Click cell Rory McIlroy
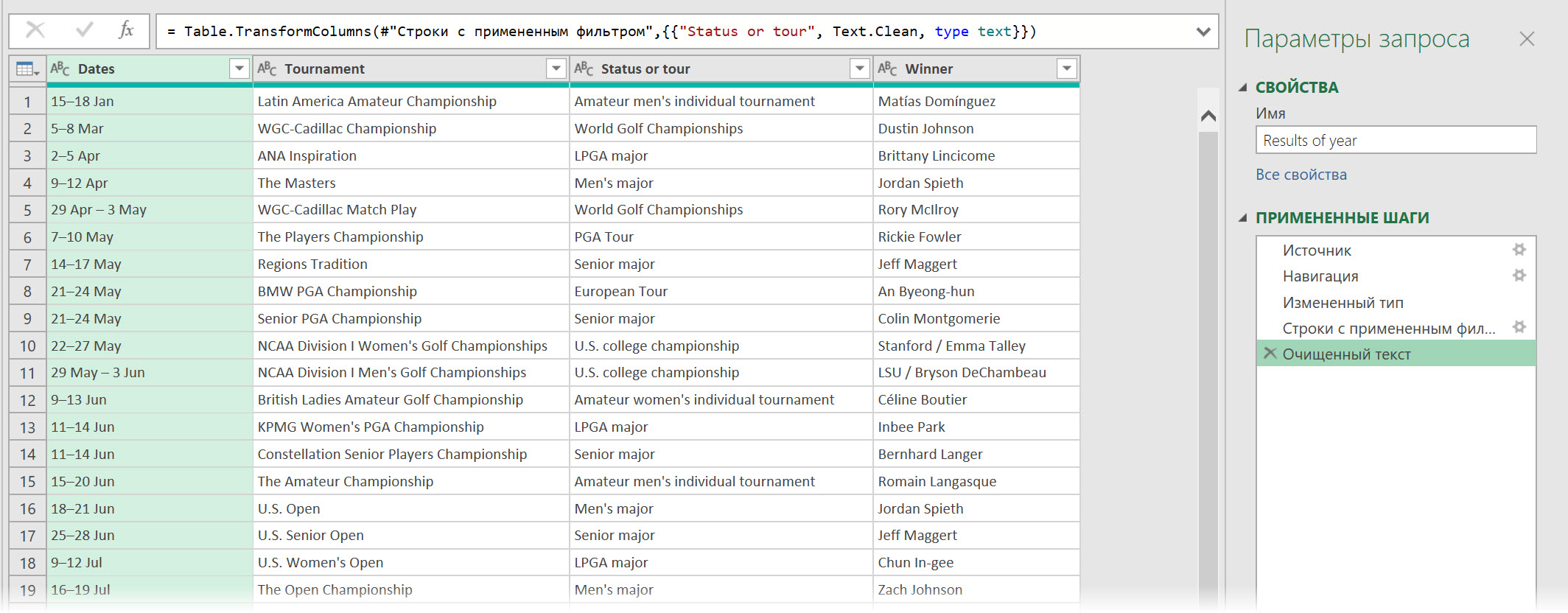Screen dimensions: 1568x613 976,209
